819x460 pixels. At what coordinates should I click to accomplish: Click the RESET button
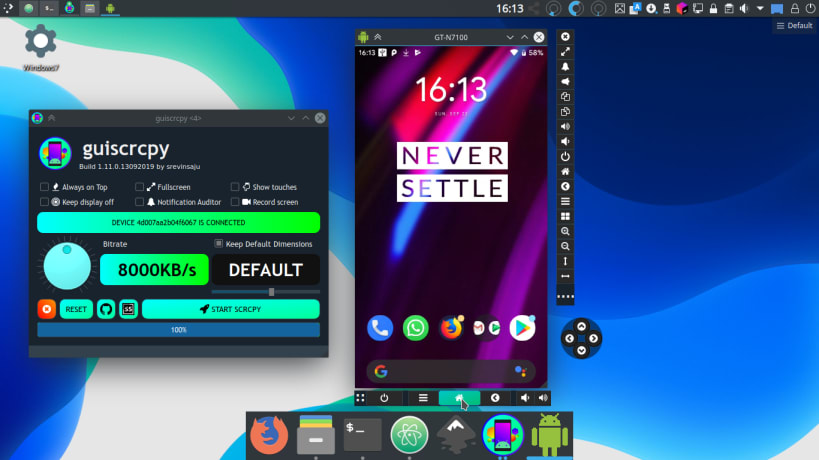76,309
